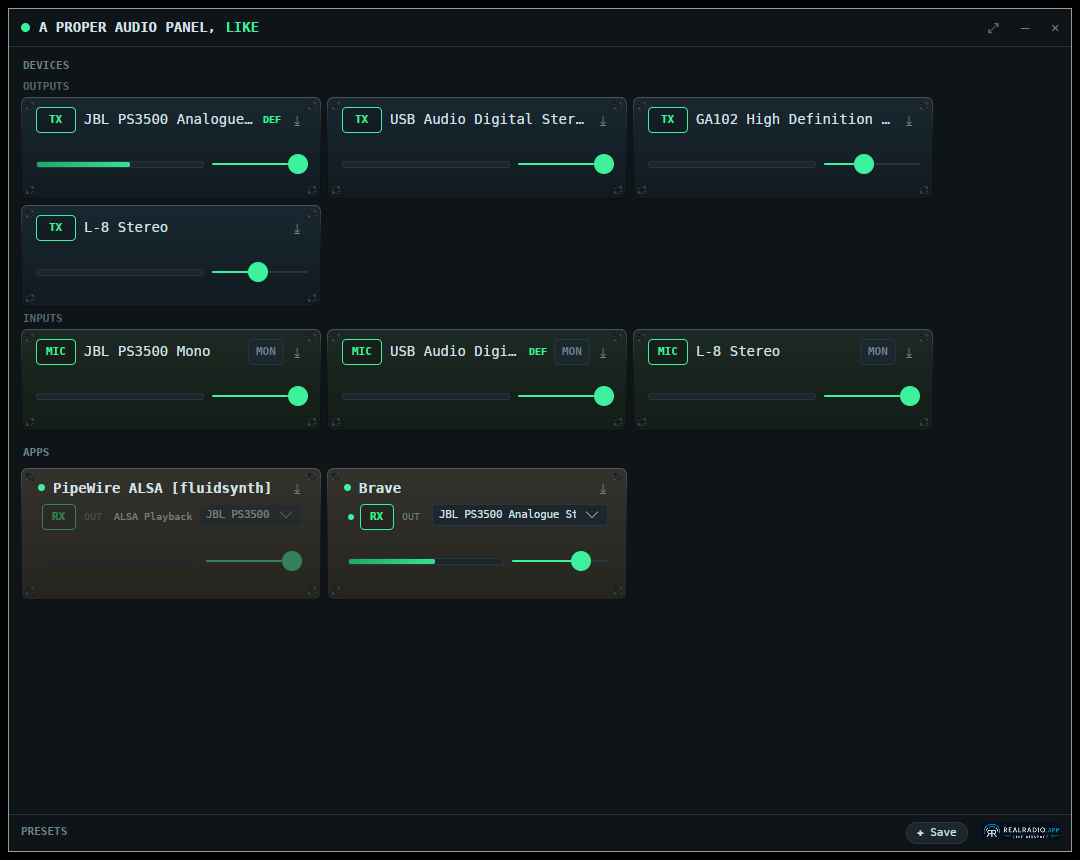Click the 'L-8 Stereo' name in Inputs
This screenshot has height=860, width=1080.
(738, 351)
